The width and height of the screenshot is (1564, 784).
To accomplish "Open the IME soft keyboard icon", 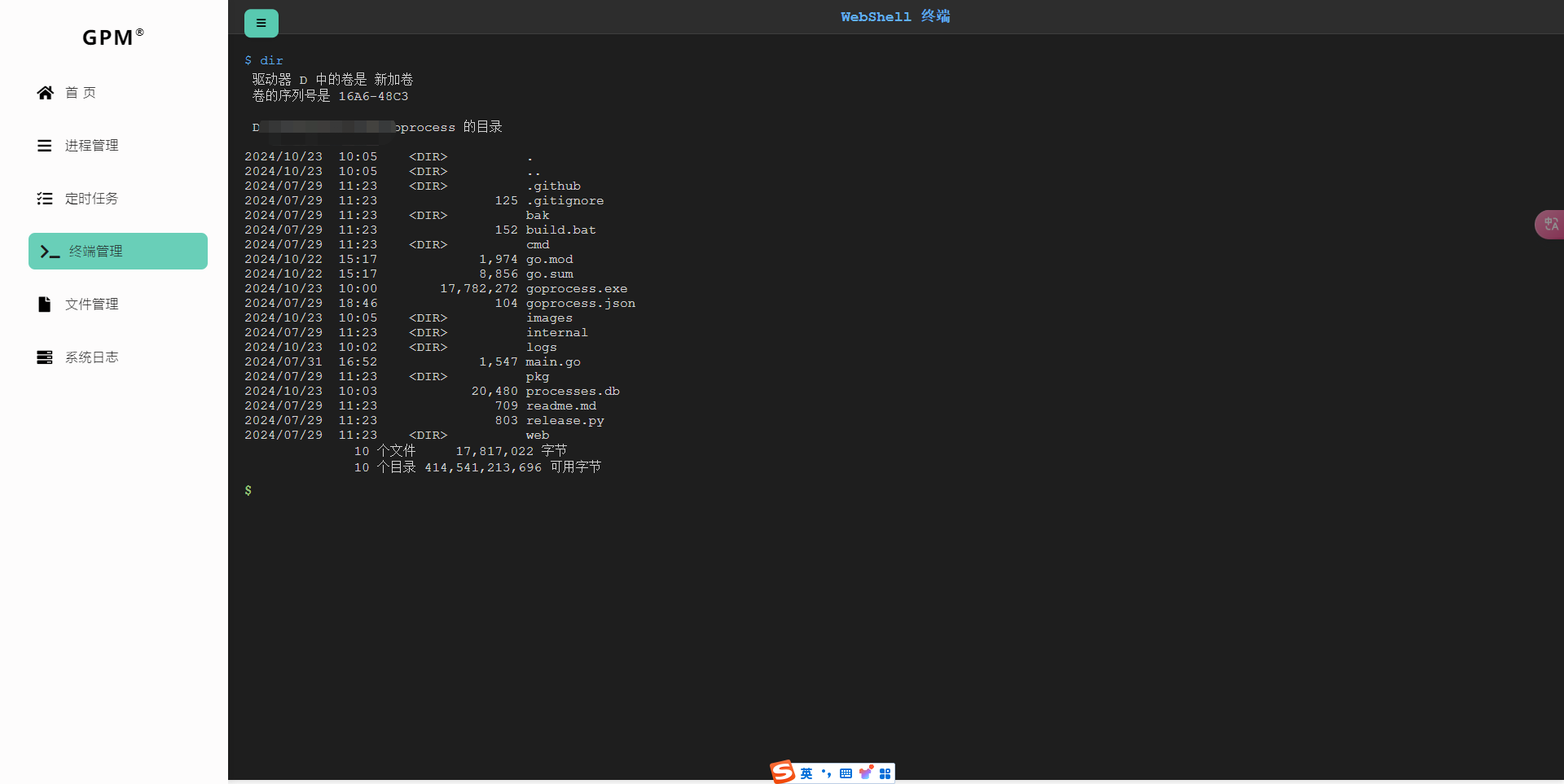I will pos(846,773).
